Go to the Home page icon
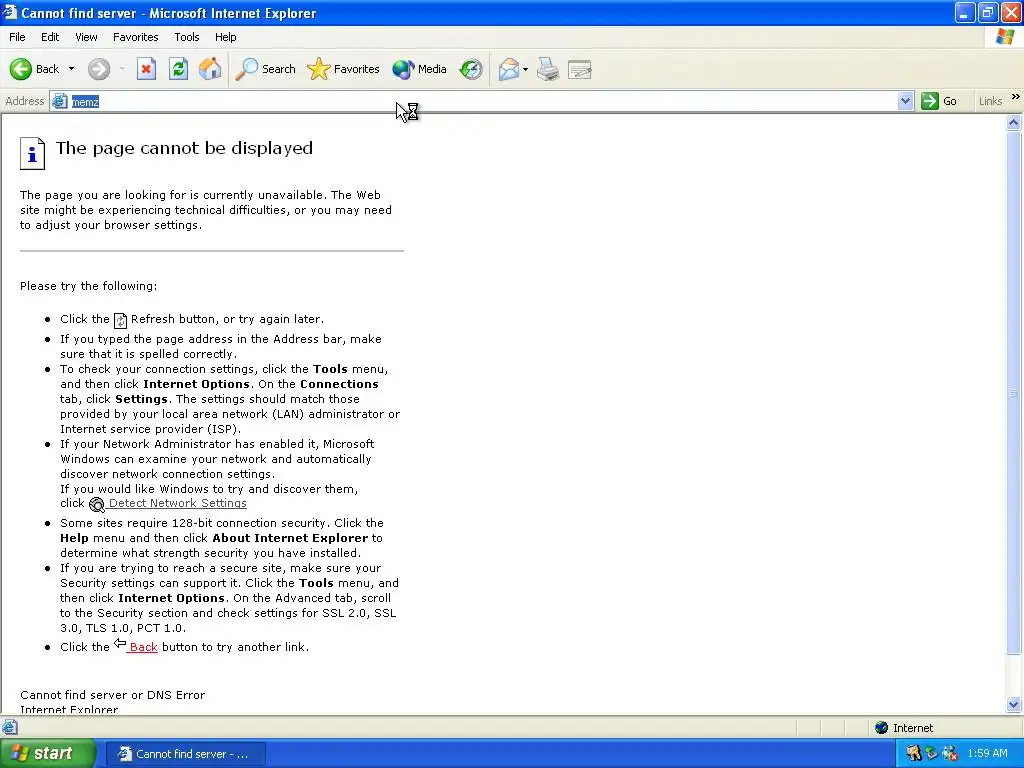Viewport: 1024px width, 768px height. pyautogui.click(x=210, y=69)
